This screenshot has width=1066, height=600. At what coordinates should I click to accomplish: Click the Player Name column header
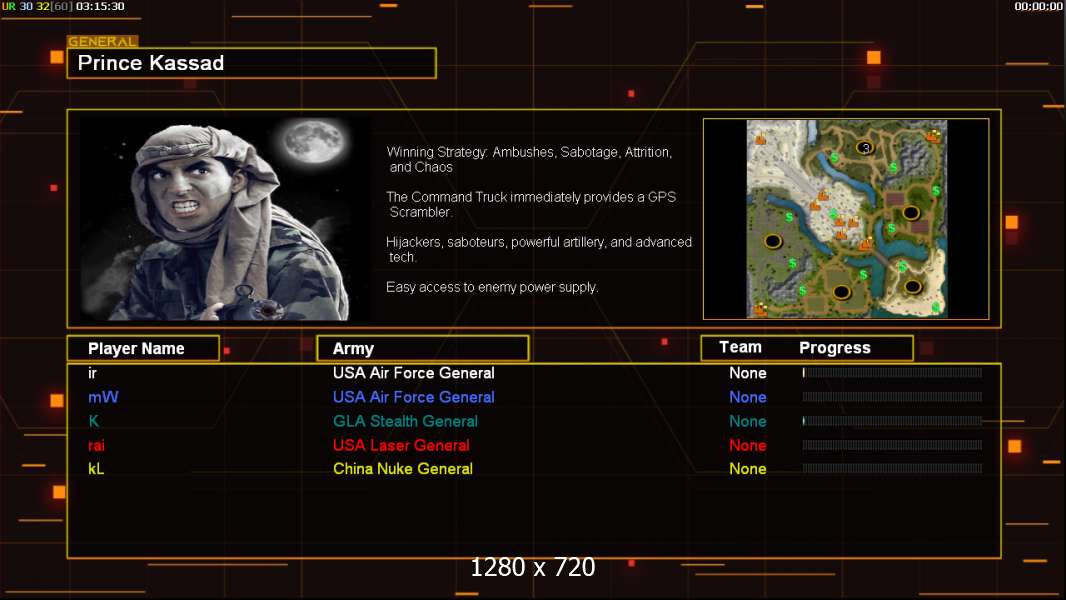[x=143, y=349]
